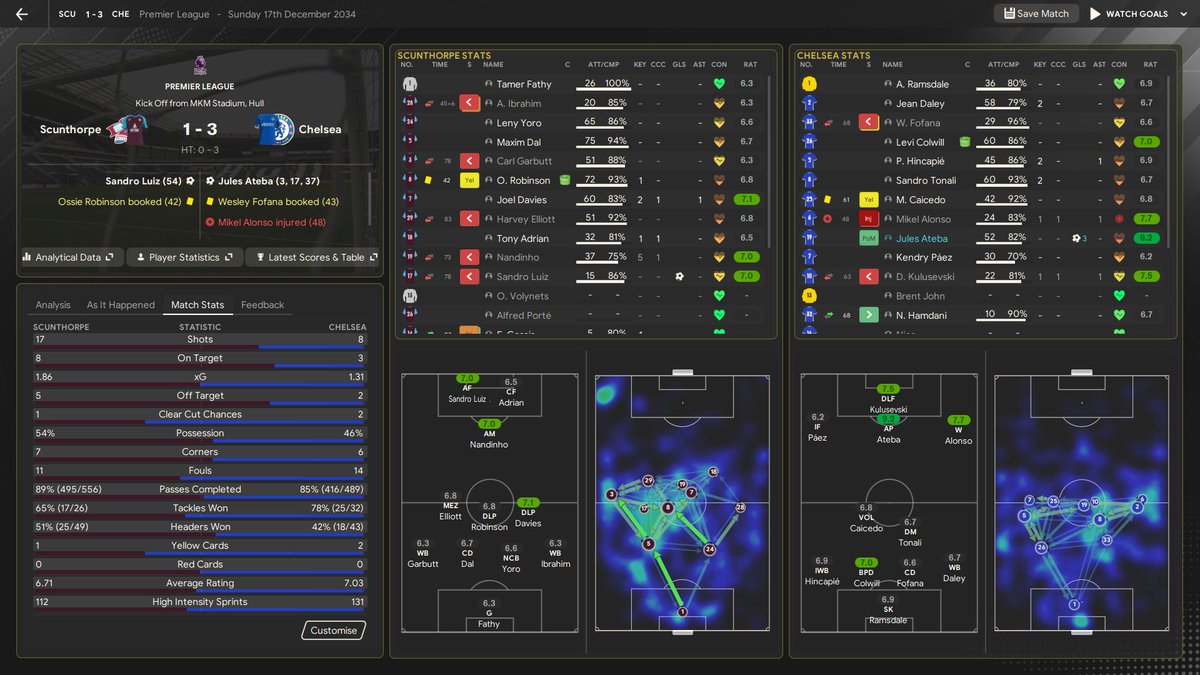
Task: Click O. Robinson's yellow card status icon
Action: coord(471,180)
